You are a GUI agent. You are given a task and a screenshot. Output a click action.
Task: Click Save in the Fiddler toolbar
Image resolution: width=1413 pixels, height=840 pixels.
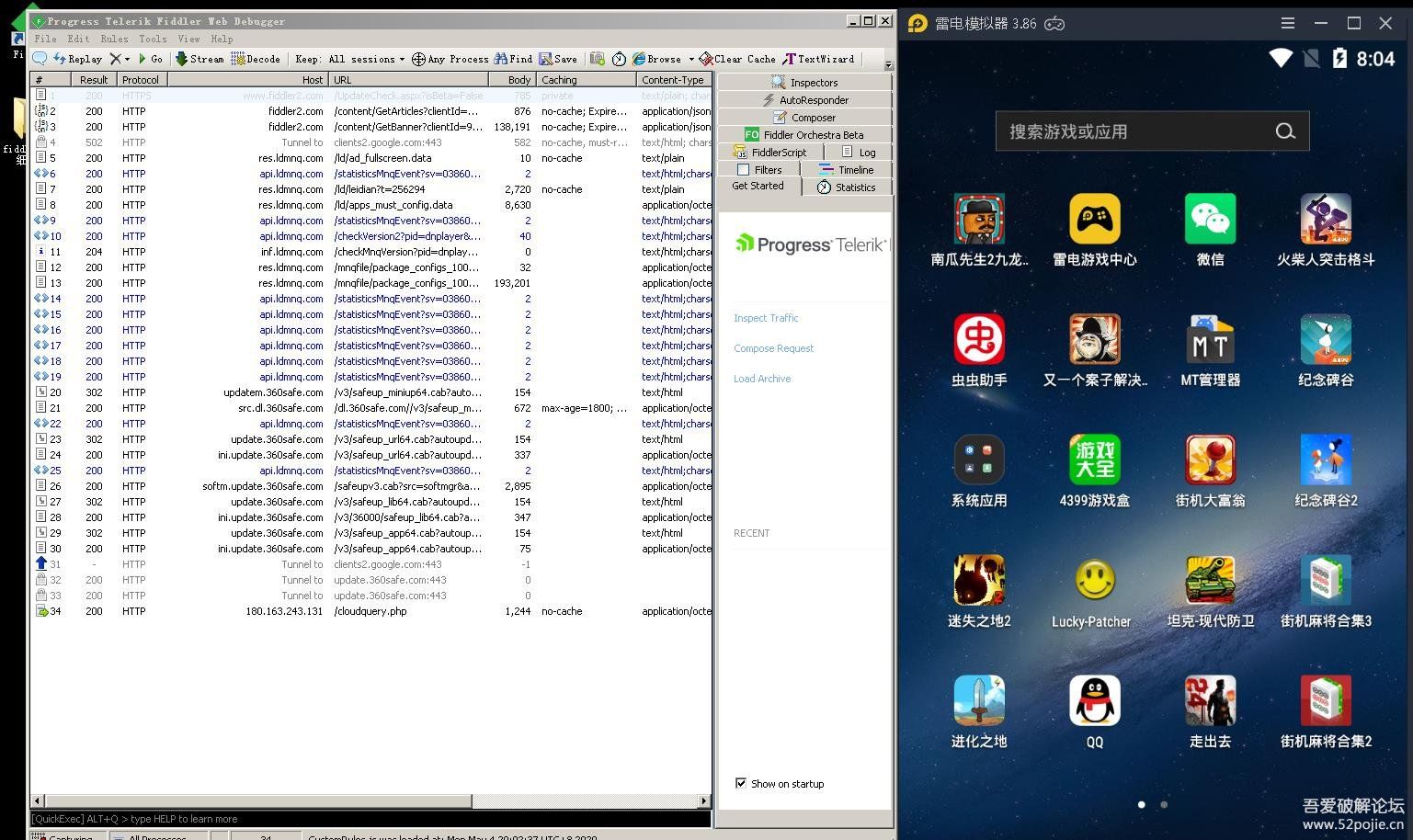coord(558,59)
